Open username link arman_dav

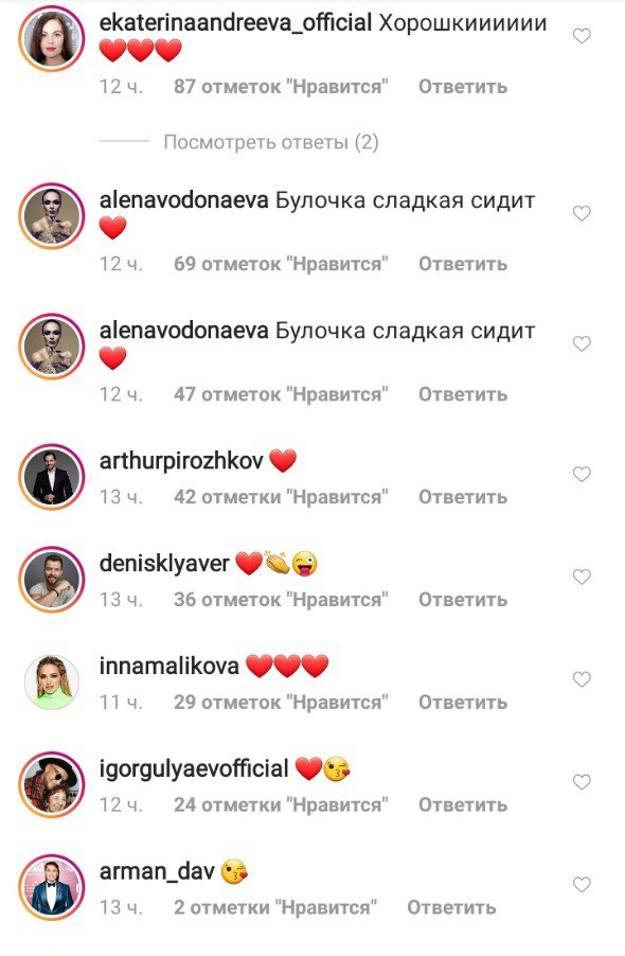point(157,872)
